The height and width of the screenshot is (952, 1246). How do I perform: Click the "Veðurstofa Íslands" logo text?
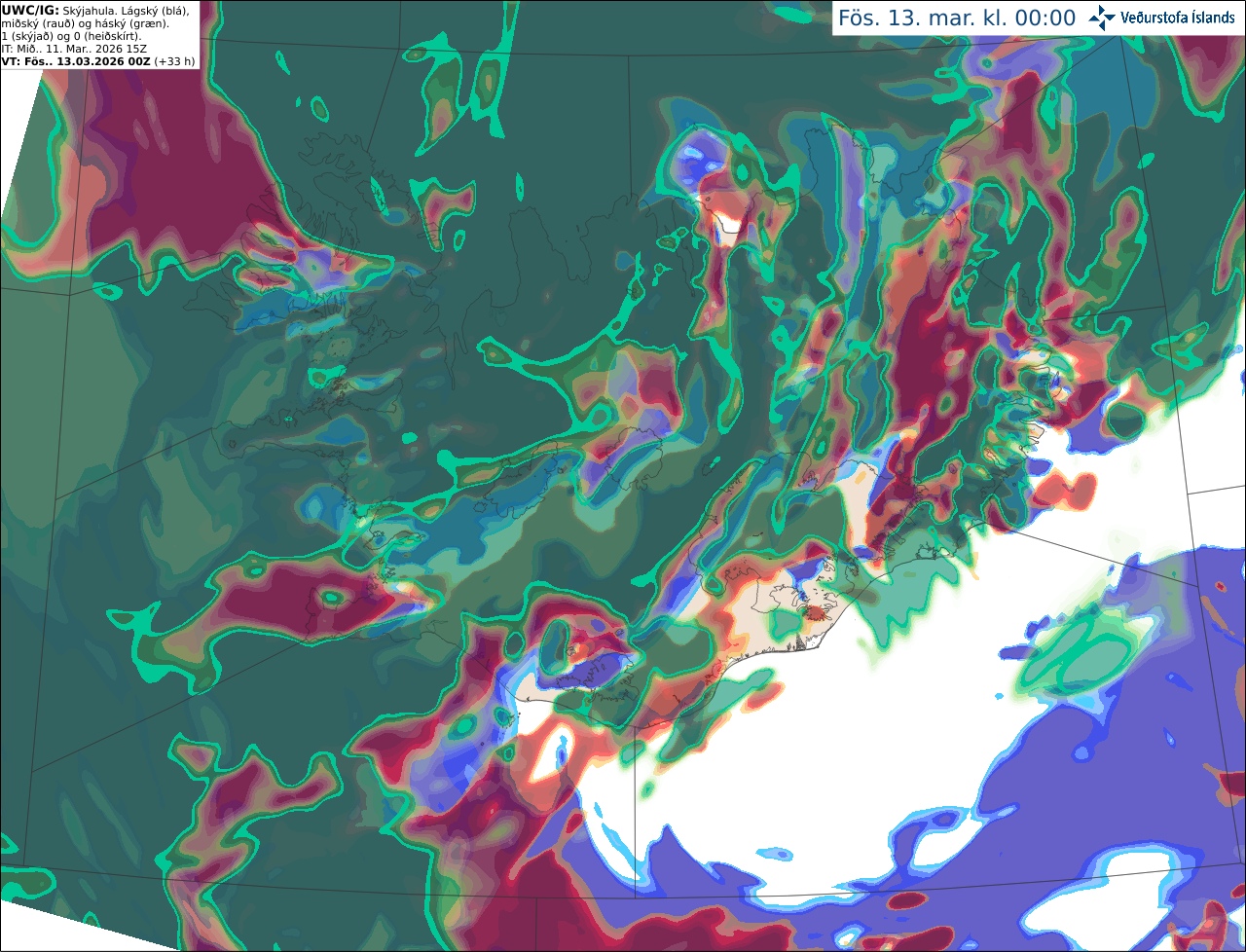click(x=1178, y=18)
